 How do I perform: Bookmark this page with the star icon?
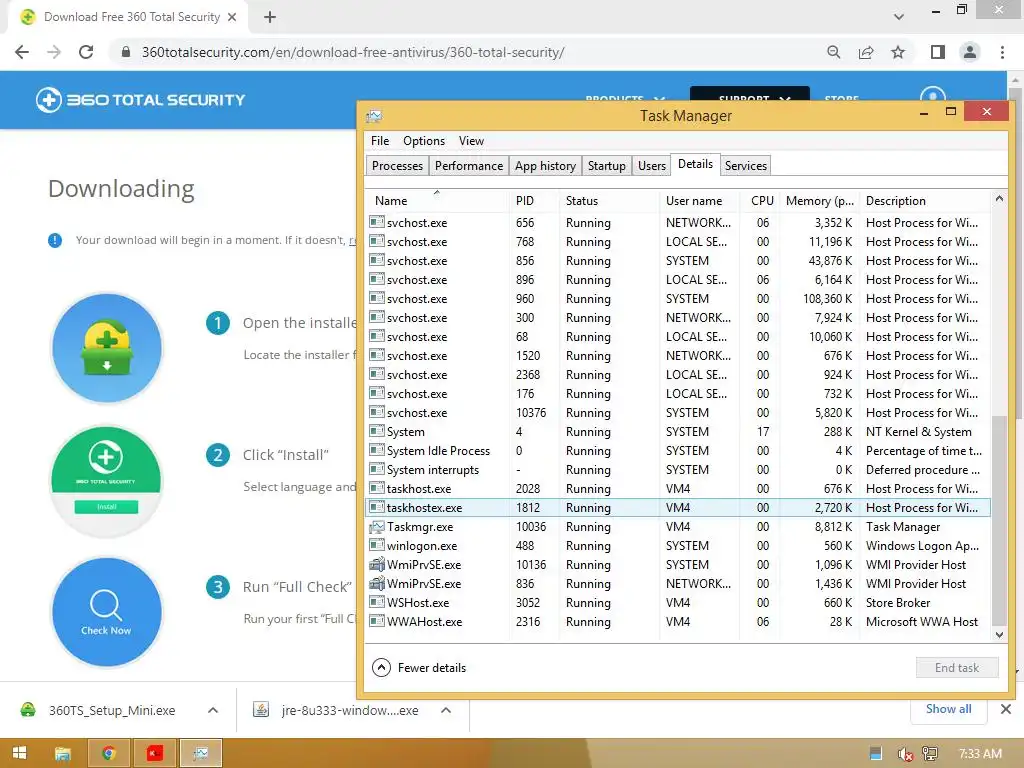(x=898, y=52)
